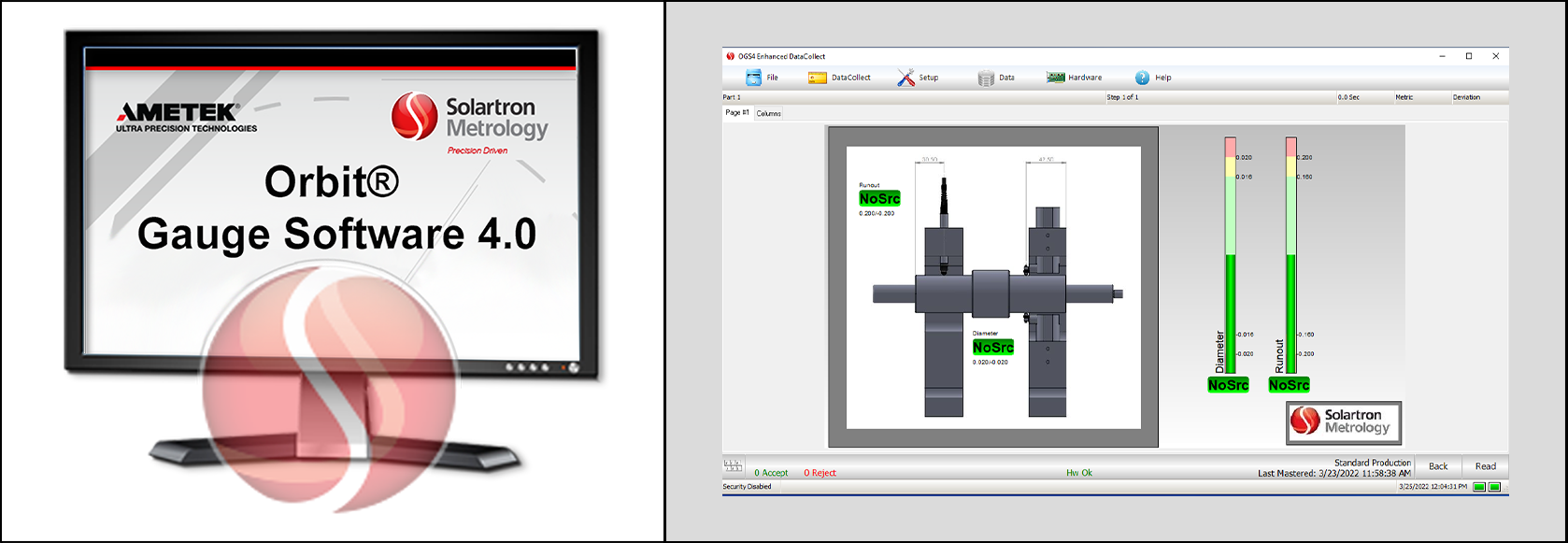This screenshot has height=543, width=1568.
Task: Click the Runout bar gauge
Action: (1290, 255)
